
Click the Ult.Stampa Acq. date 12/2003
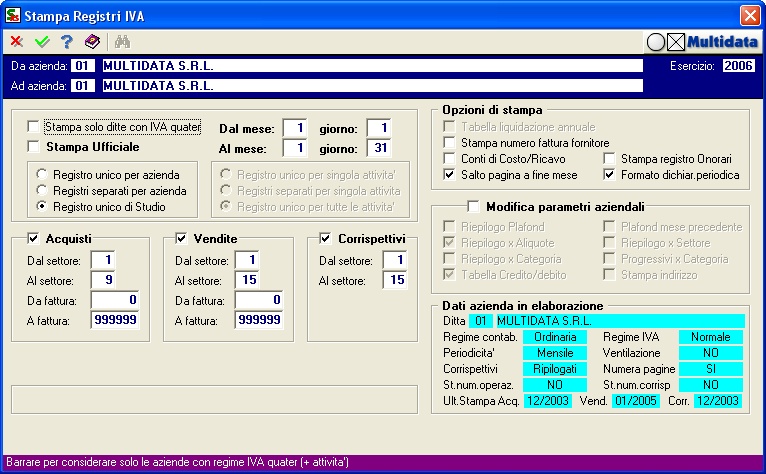point(548,401)
